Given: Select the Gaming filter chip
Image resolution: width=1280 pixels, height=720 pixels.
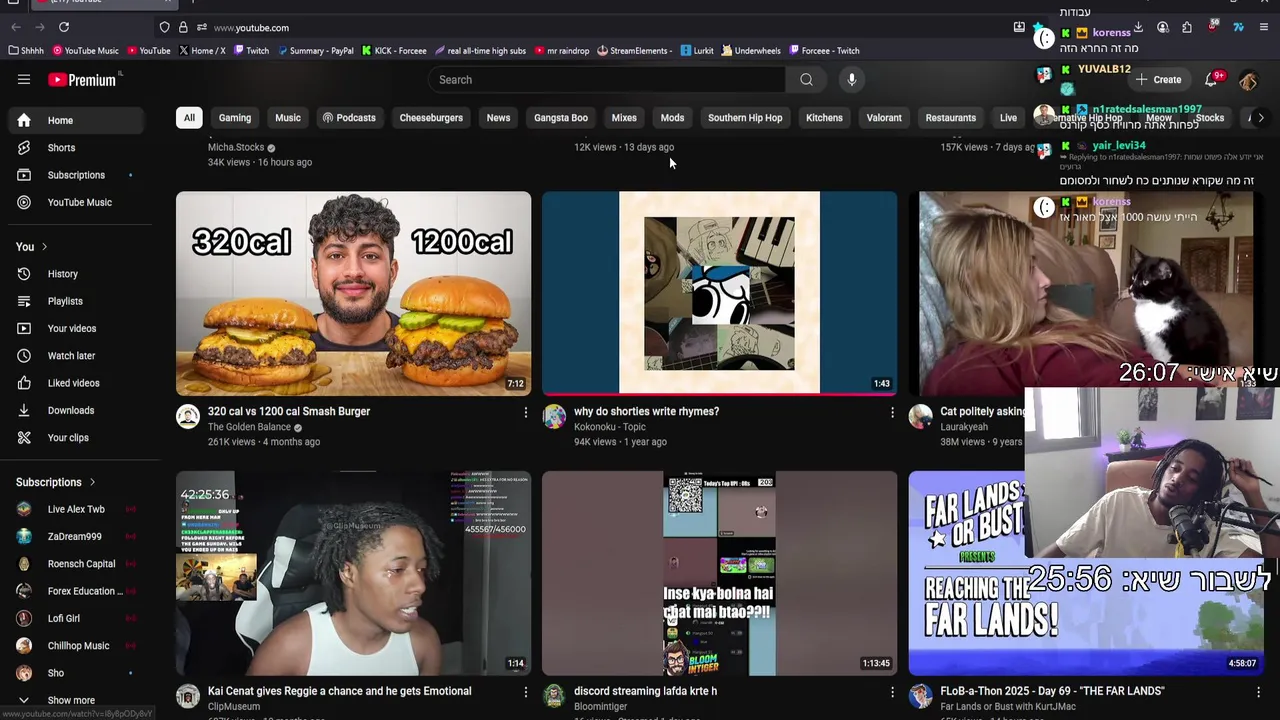Looking at the screenshot, I should tap(235, 118).
